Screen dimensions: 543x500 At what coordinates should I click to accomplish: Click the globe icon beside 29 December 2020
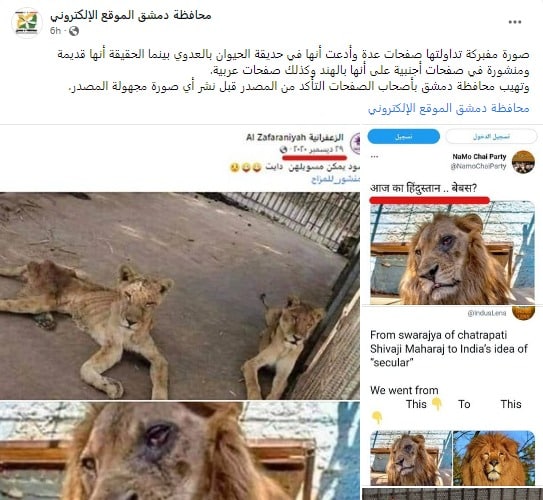[283, 149]
